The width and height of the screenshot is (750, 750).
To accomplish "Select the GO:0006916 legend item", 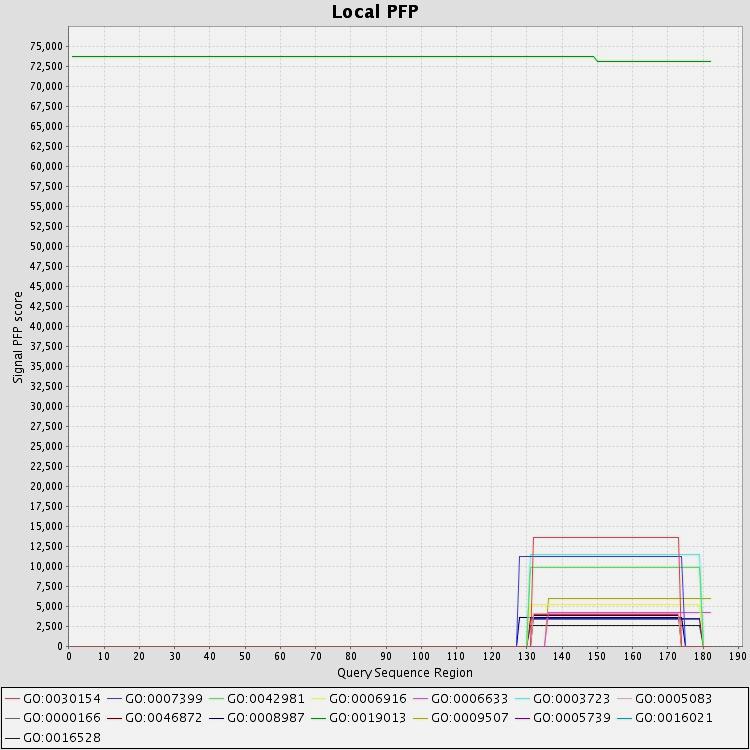I will coord(359,699).
